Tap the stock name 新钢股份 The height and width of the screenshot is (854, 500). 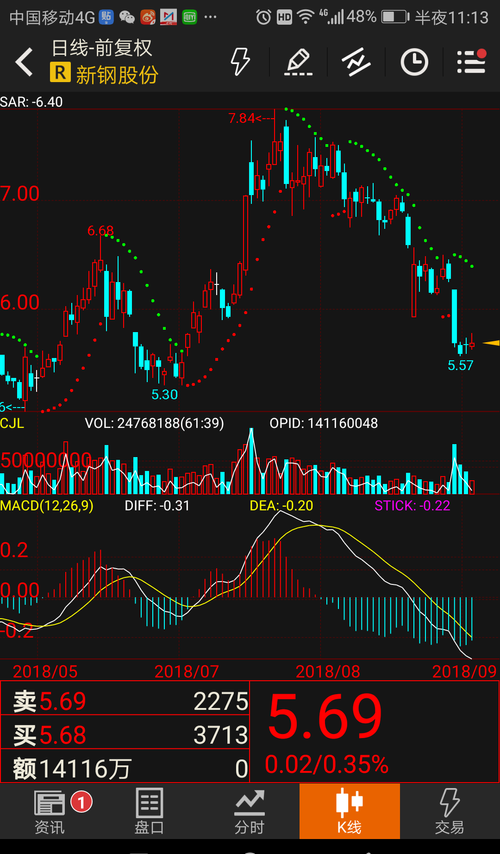pos(117,74)
